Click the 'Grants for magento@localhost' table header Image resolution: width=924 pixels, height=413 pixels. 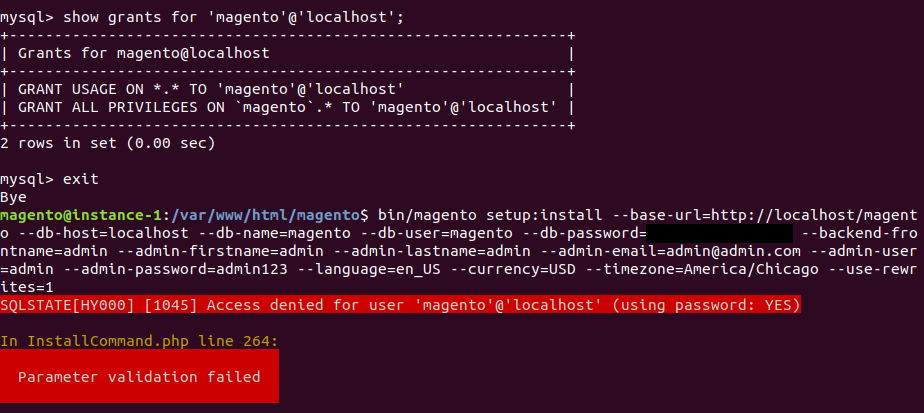click(x=143, y=53)
